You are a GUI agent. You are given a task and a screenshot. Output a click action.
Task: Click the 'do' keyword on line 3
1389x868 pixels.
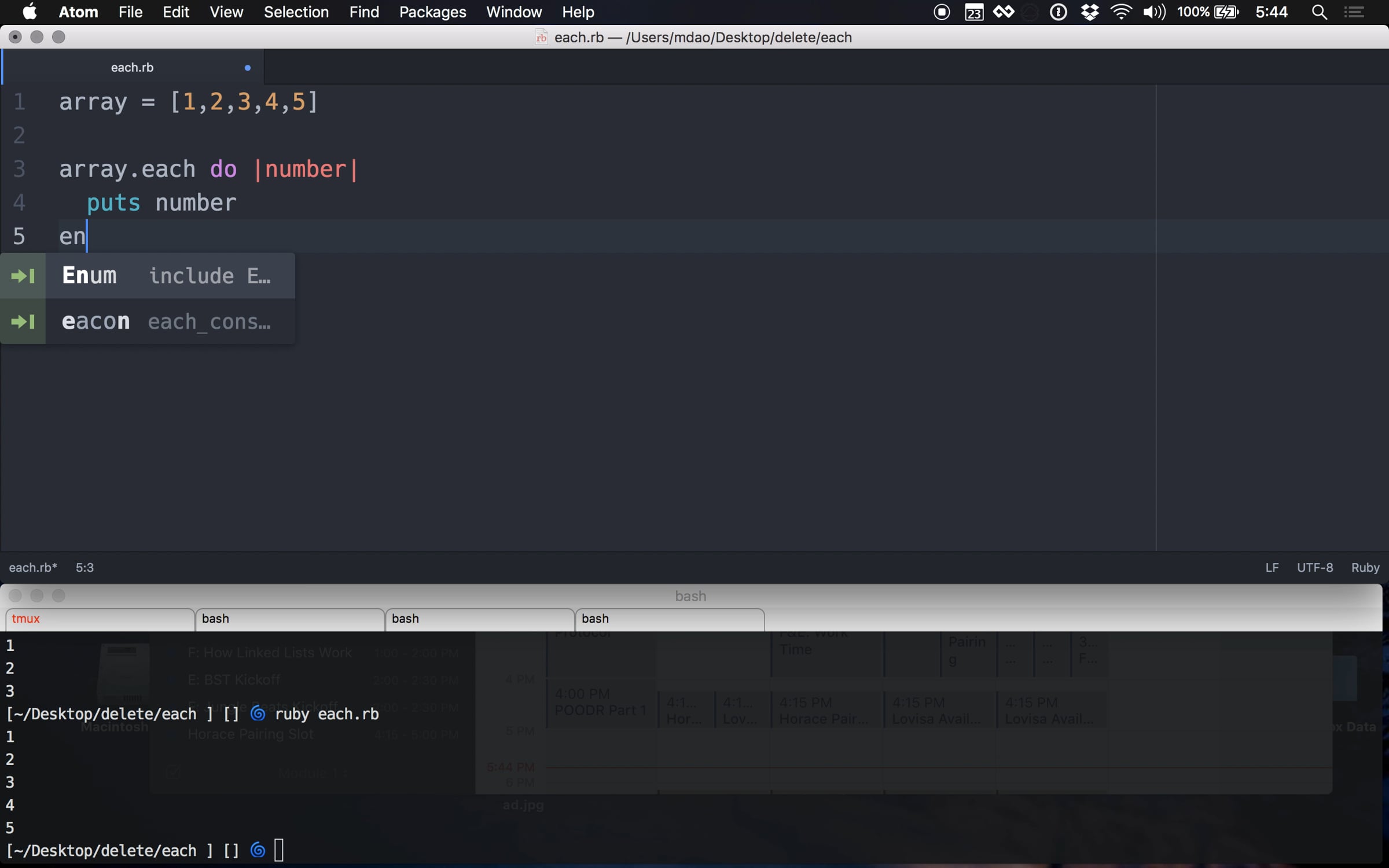pos(223,170)
